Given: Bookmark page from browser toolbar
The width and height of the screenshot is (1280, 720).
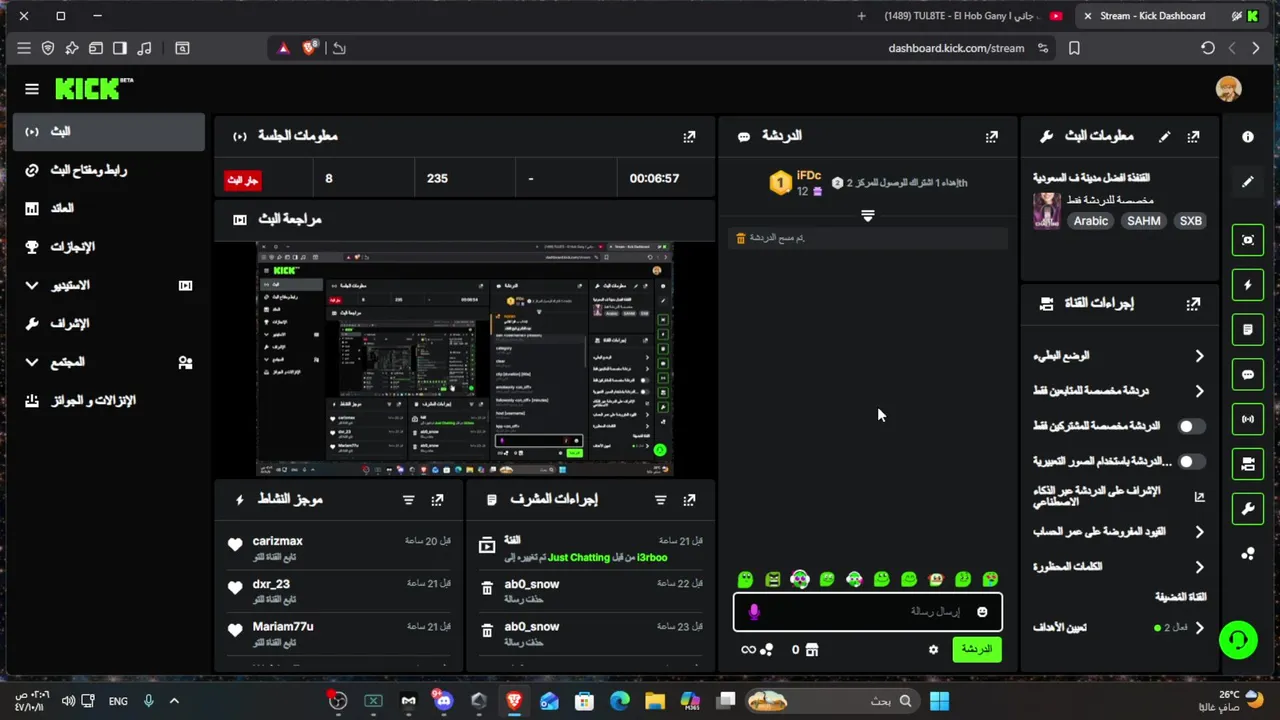Looking at the screenshot, I should tap(1074, 48).
